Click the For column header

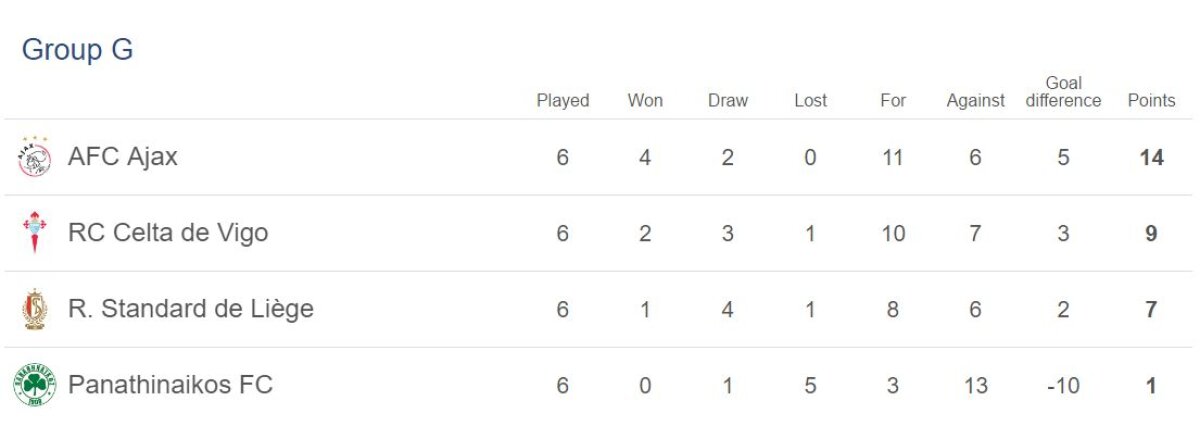(893, 101)
